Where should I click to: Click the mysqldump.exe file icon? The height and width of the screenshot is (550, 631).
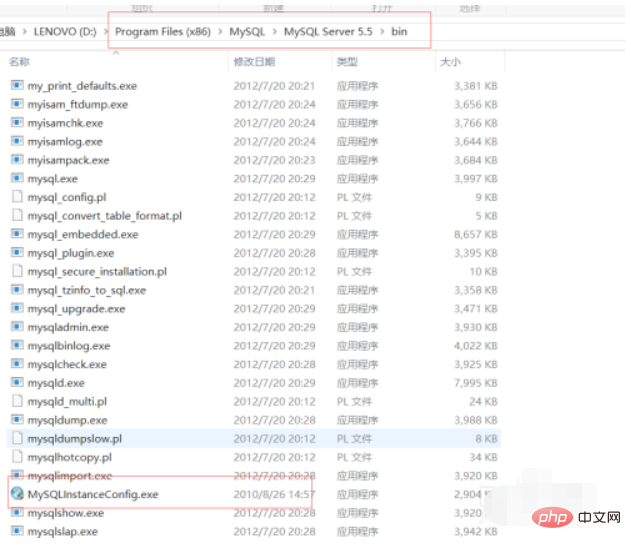17,420
